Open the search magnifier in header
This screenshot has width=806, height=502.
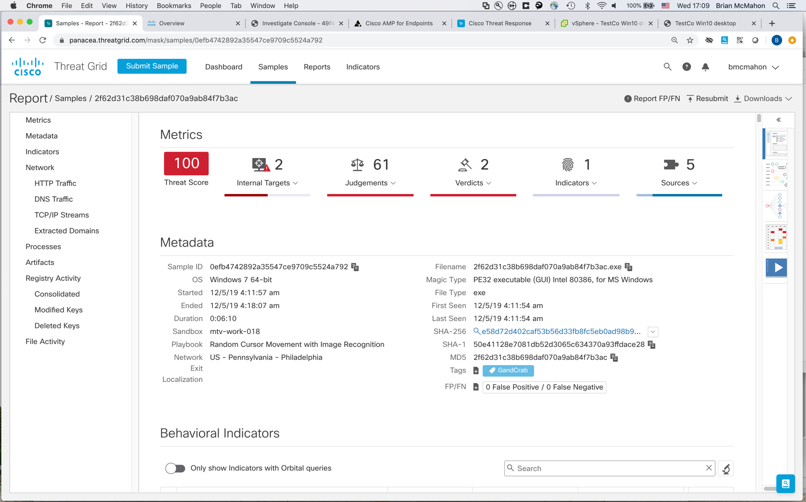click(x=667, y=67)
